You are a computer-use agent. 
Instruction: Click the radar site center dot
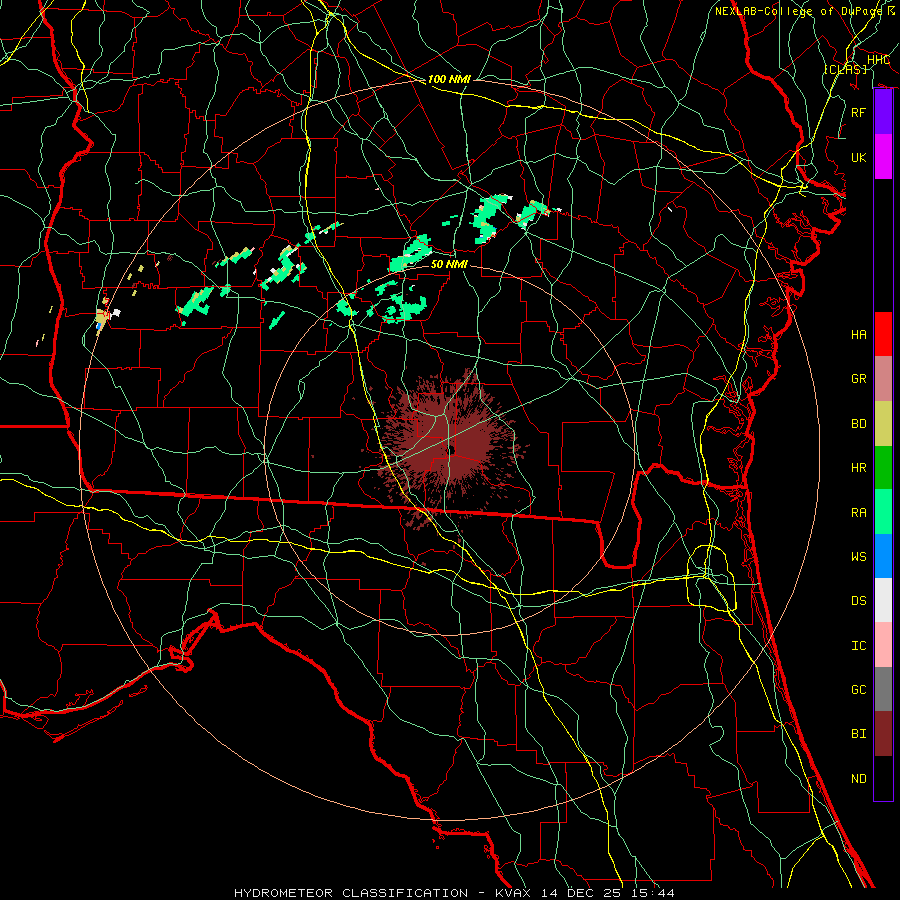coord(451,451)
